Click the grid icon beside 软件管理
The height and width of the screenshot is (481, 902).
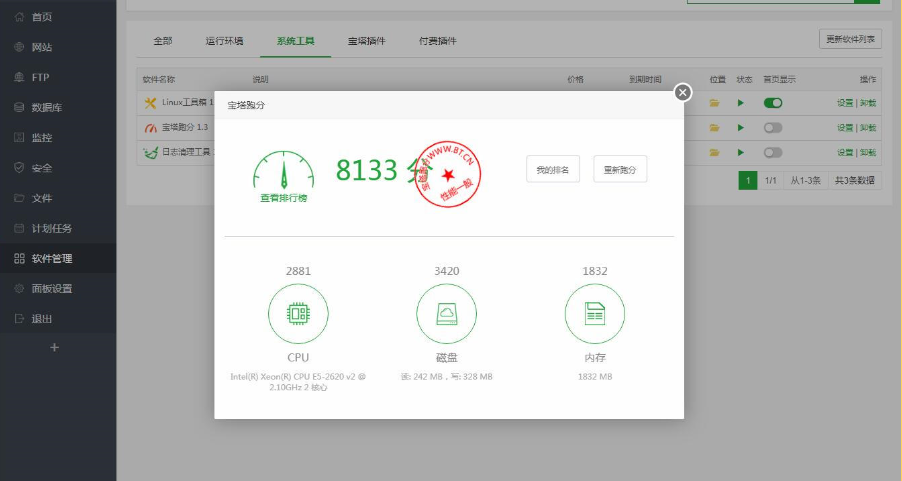19,258
